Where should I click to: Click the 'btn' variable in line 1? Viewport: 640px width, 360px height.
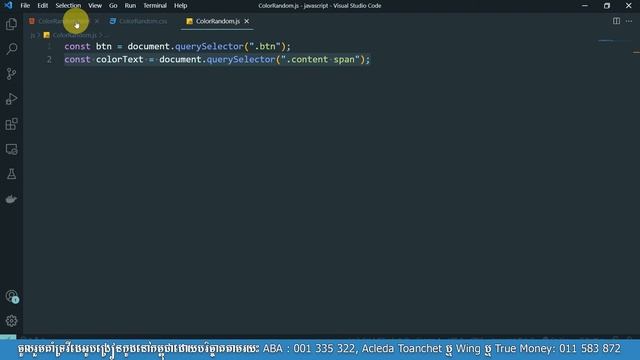click(x=104, y=47)
